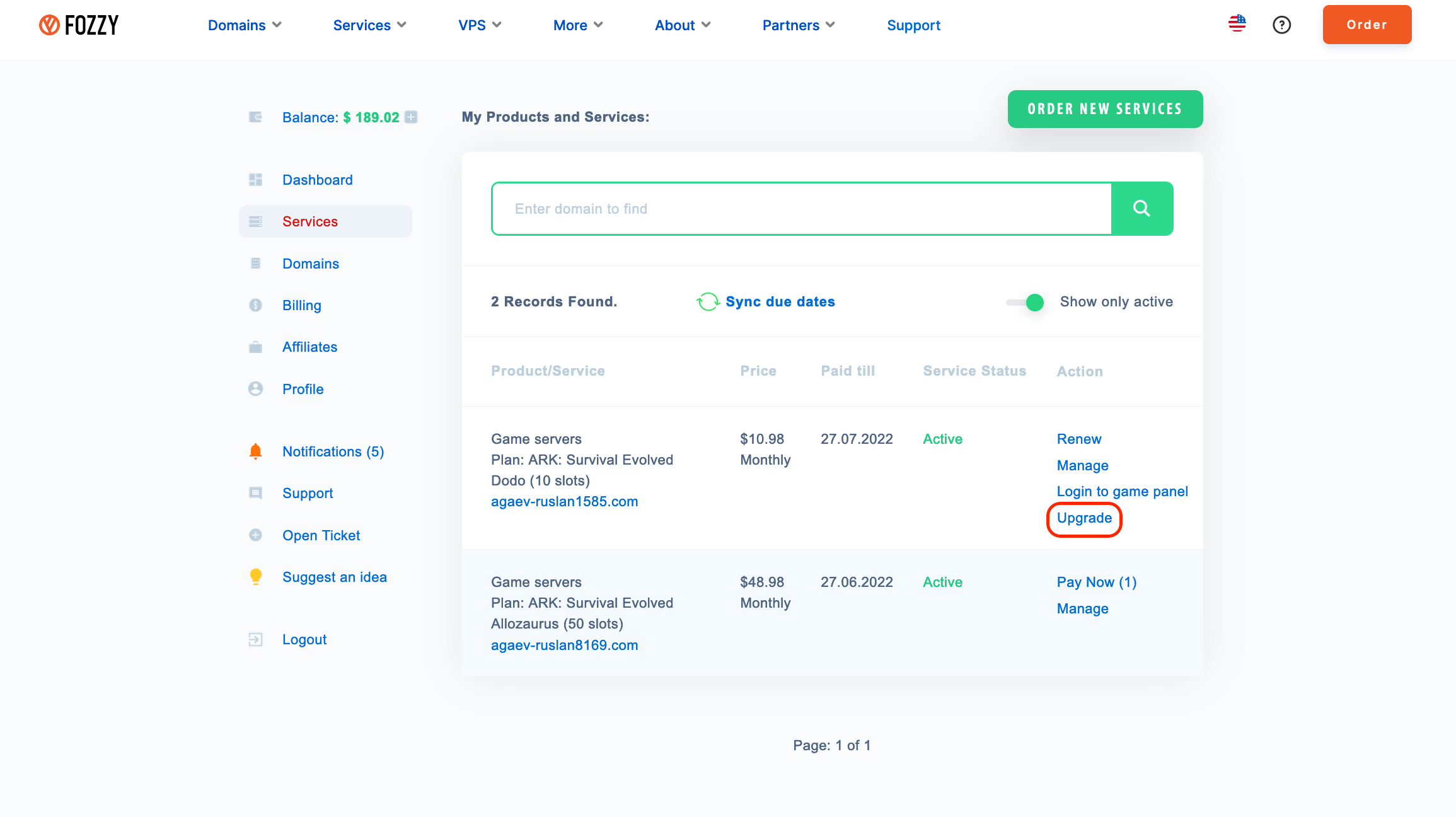Tap the Suggest an idea lightbulb icon
This screenshot has height=817, width=1456.
click(x=255, y=577)
